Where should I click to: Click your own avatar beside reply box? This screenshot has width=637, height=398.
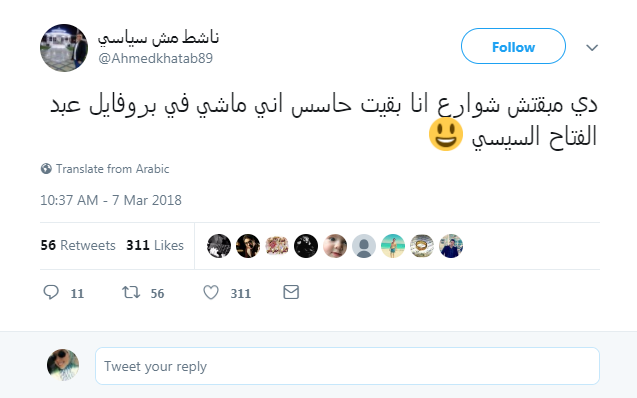63,365
